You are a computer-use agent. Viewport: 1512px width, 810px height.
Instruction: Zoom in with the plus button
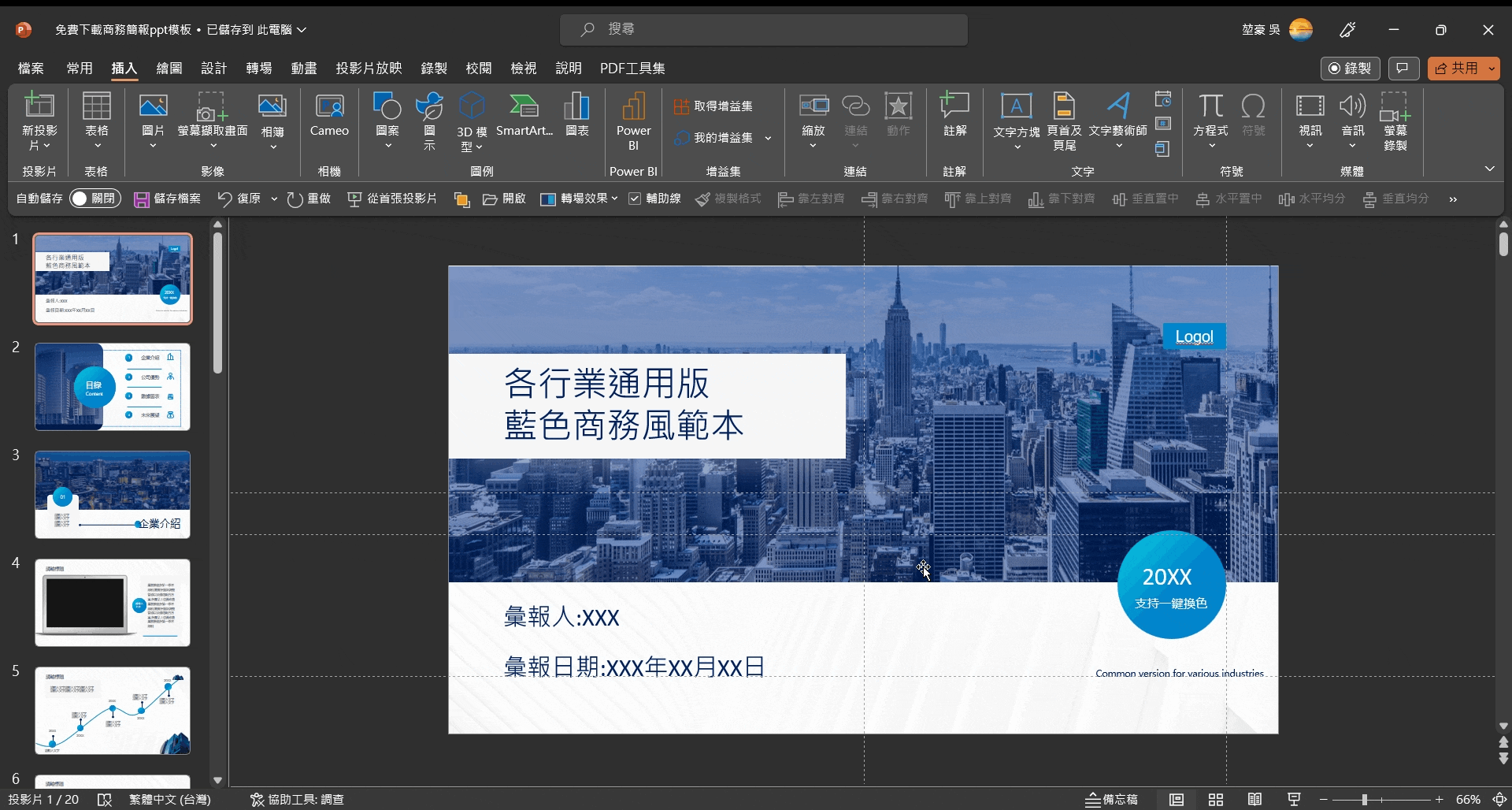pos(1439,800)
